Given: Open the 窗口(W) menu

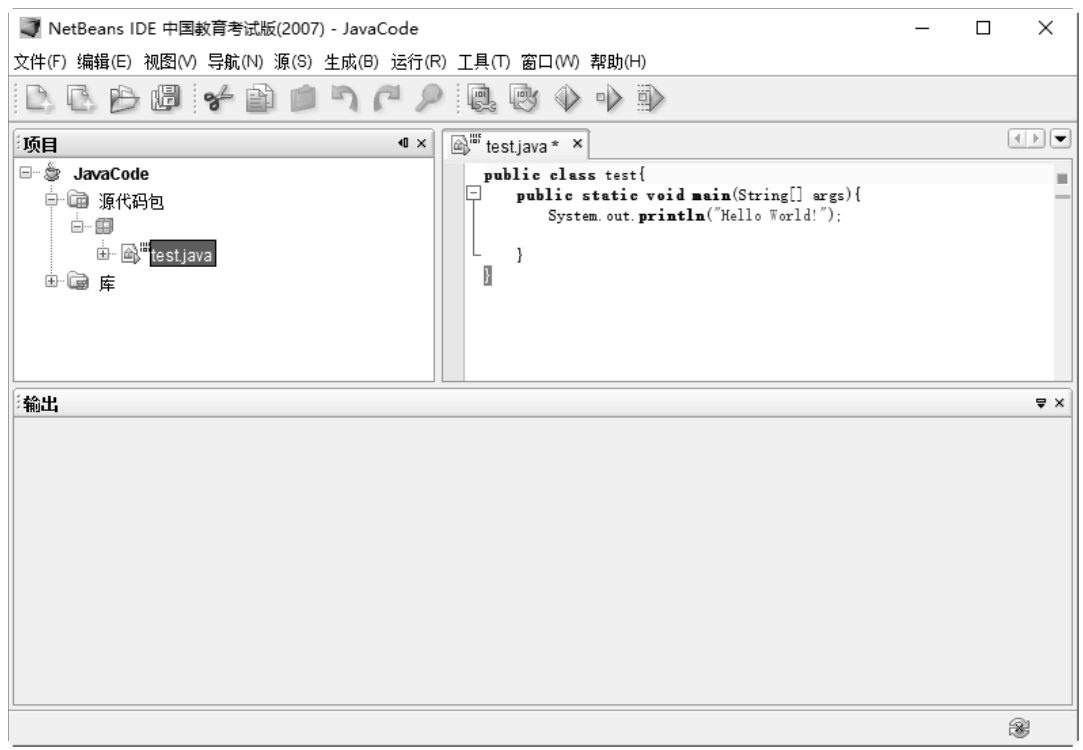Looking at the screenshot, I should click(550, 62).
